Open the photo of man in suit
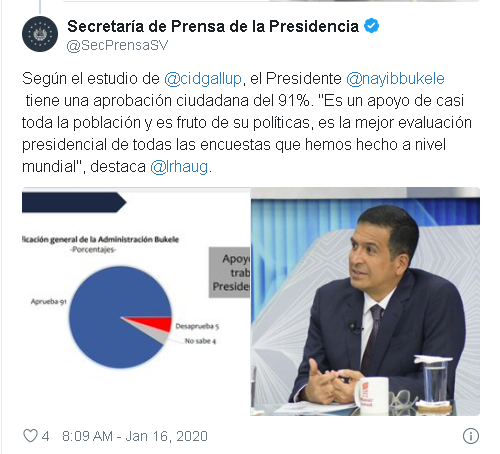Viewport: 500px width, 454px height. click(365, 302)
